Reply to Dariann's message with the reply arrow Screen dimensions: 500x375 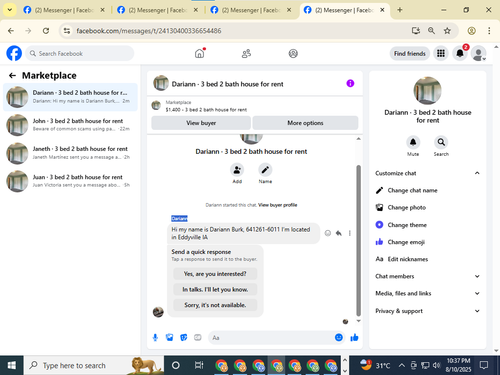coord(339,233)
